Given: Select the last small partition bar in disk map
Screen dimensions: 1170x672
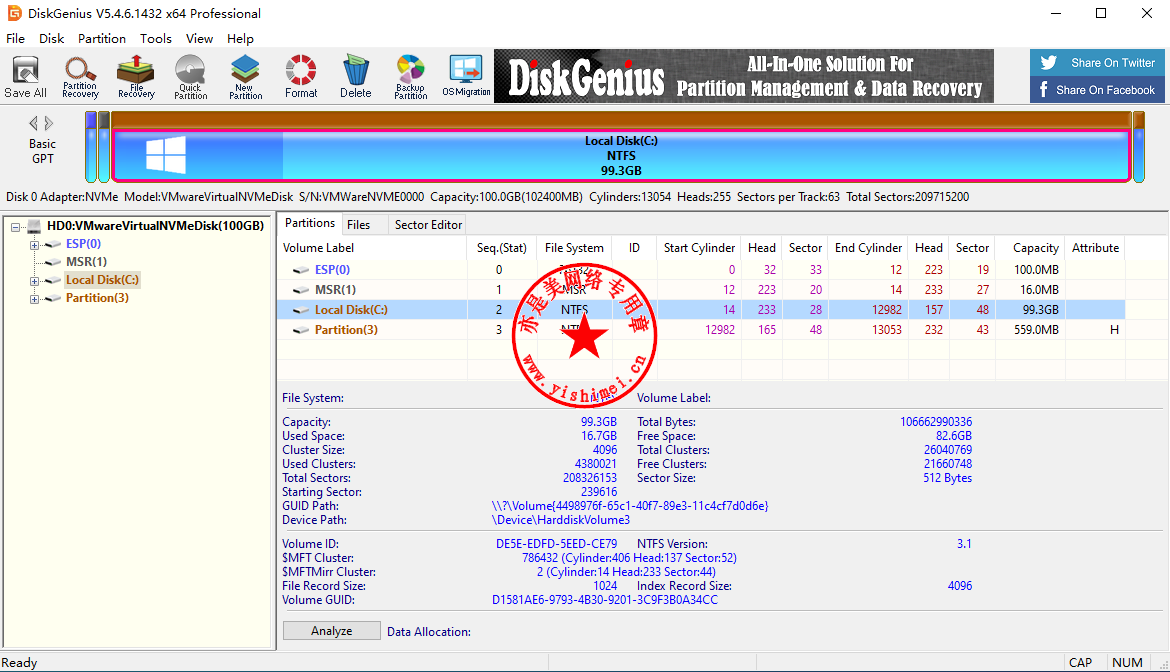Looking at the screenshot, I should [1139, 147].
